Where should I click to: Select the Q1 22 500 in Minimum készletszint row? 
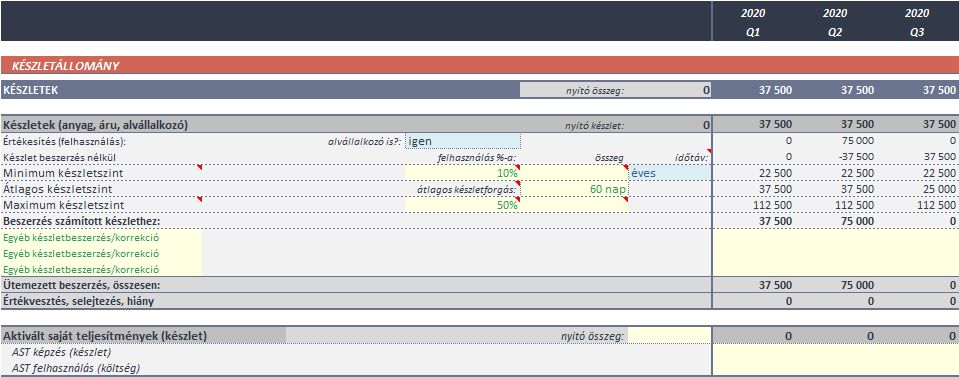coord(775,173)
